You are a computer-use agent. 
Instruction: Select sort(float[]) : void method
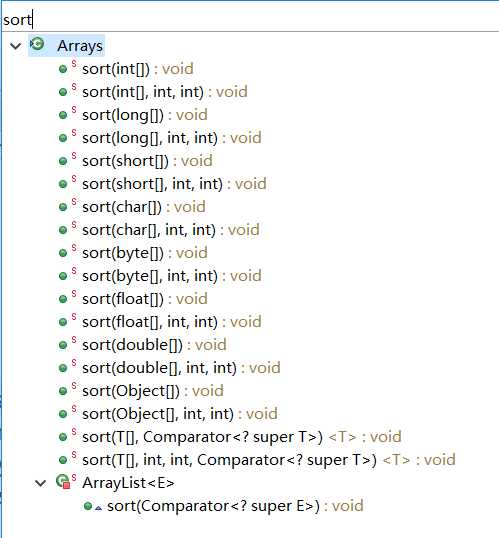[145, 299]
